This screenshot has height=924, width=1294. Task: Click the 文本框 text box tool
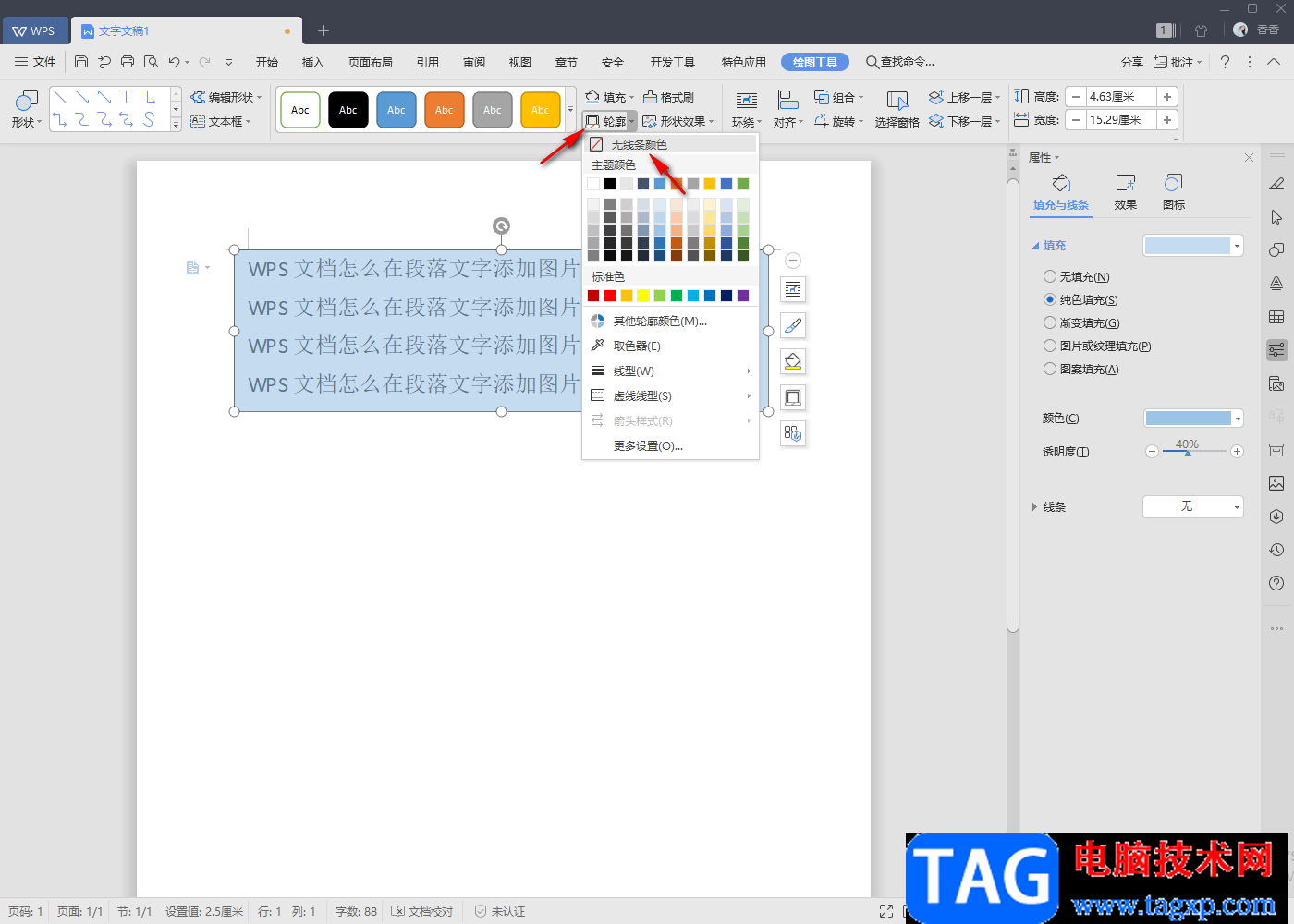[x=221, y=121]
